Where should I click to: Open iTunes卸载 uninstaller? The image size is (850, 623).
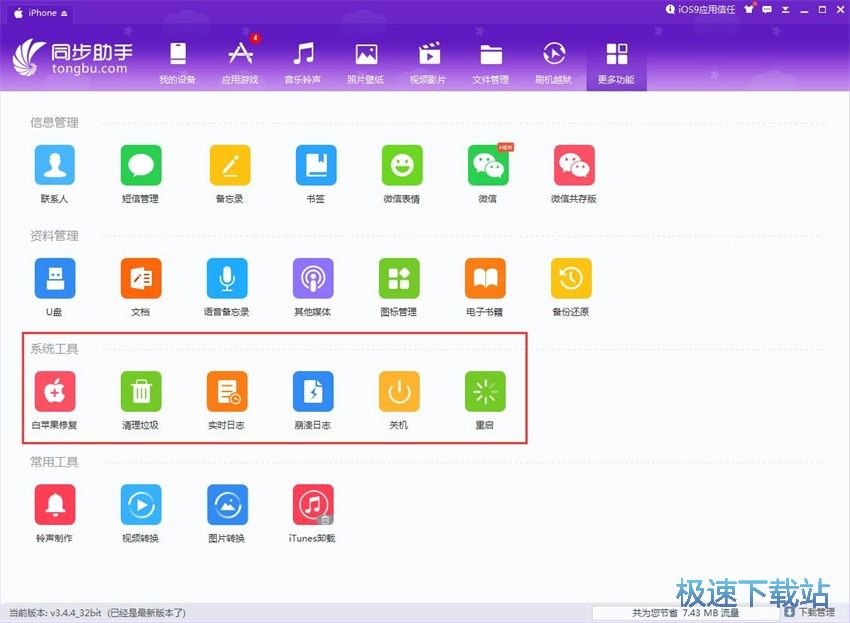tap(313, 504)
